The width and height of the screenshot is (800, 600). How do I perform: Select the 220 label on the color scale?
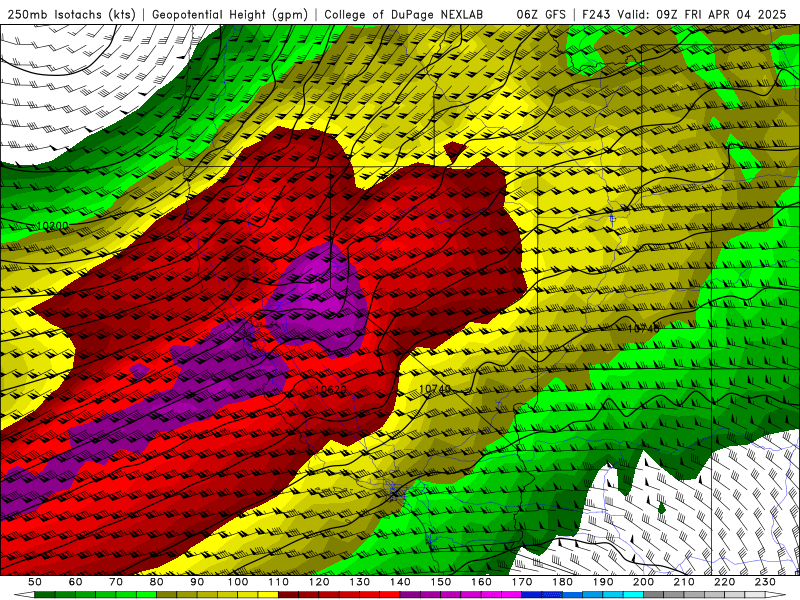click(x=724, y=582)
